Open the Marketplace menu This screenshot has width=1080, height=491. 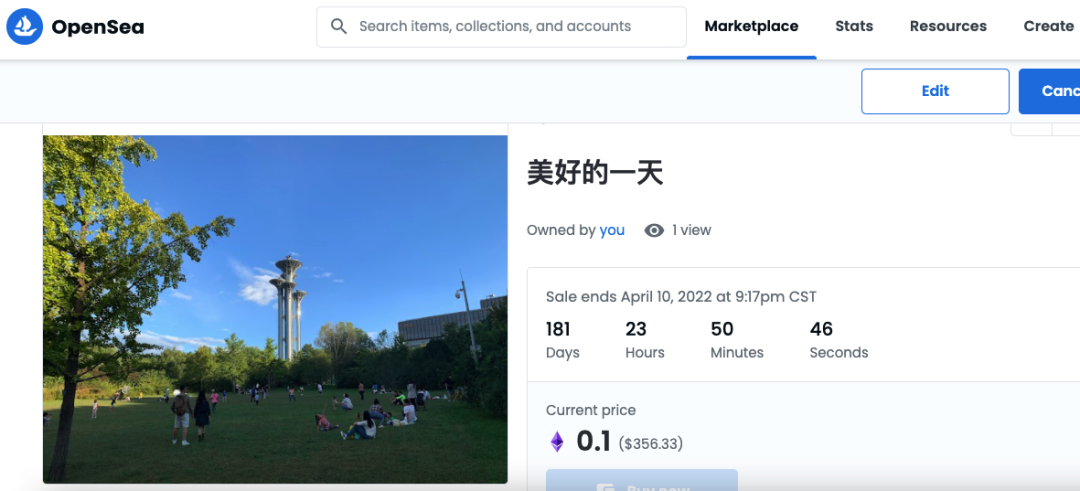click(x=751, y=26)
